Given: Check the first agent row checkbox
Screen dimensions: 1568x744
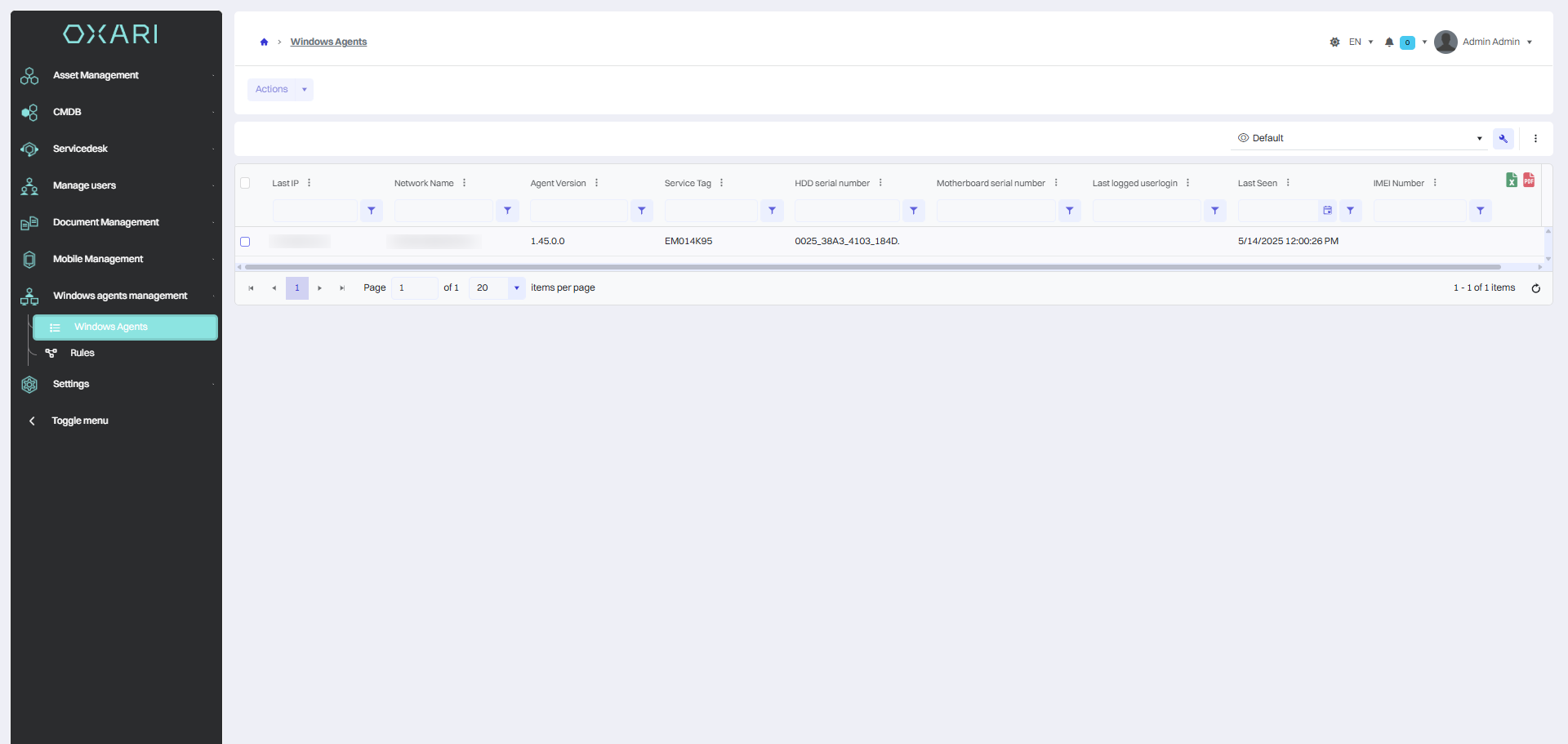Looking at the screenshot, I should (x=245, y=242).
